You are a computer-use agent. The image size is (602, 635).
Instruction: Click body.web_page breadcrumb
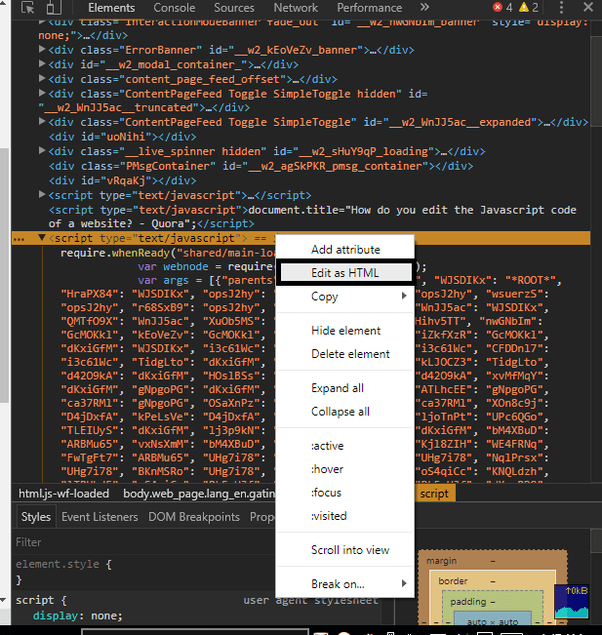coord(199,494)
